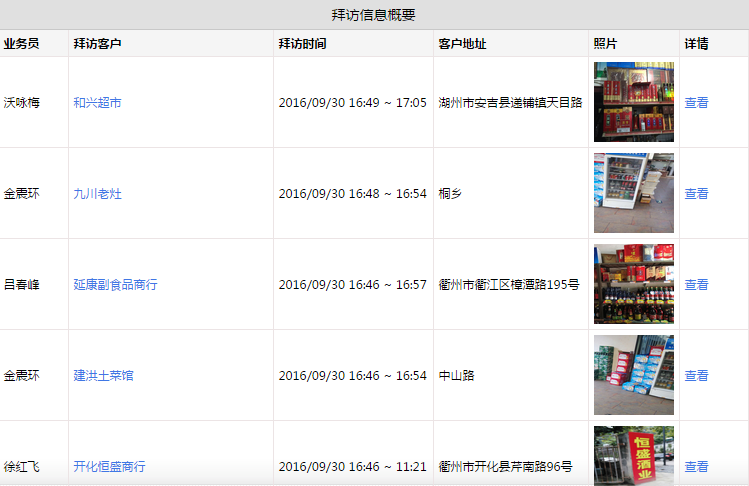
Task: View shelf photo thumbnail for 延康副食品商行
Action: click(x=634, y=284)
